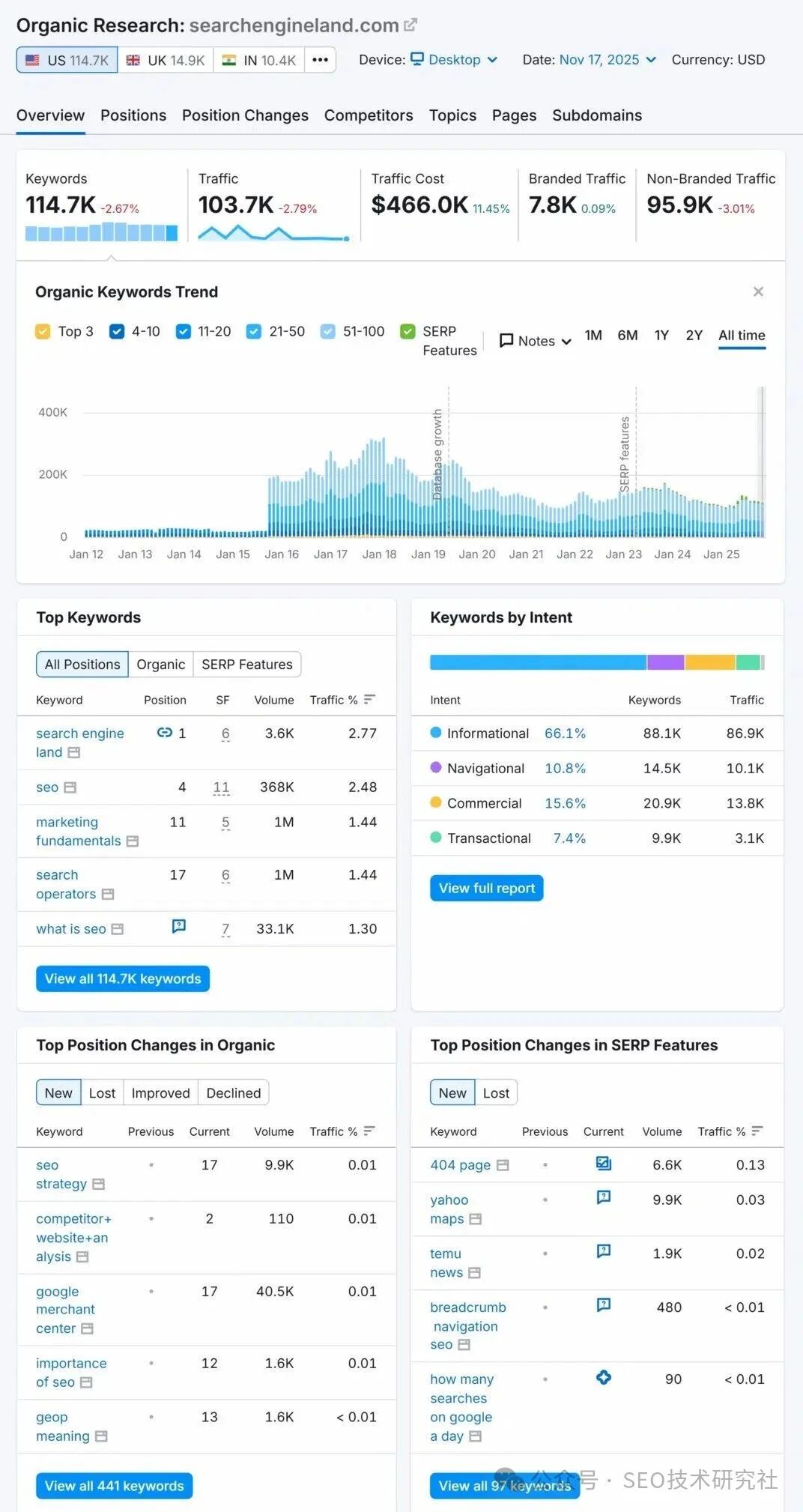The width and height of the screenshot is (803, 1512).
Task: Open the Device Desktop dropdown
Action: 454,60
